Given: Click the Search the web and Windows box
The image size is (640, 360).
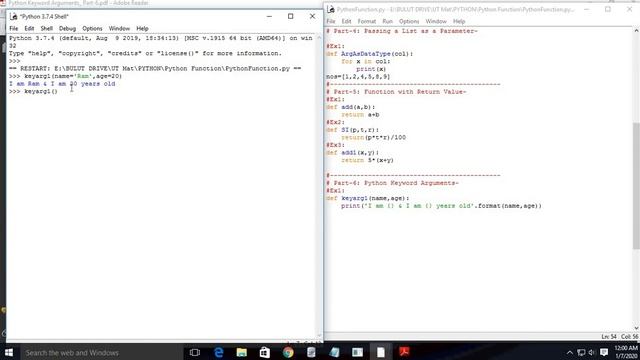Looking at the screenshot, I should 101,352.
